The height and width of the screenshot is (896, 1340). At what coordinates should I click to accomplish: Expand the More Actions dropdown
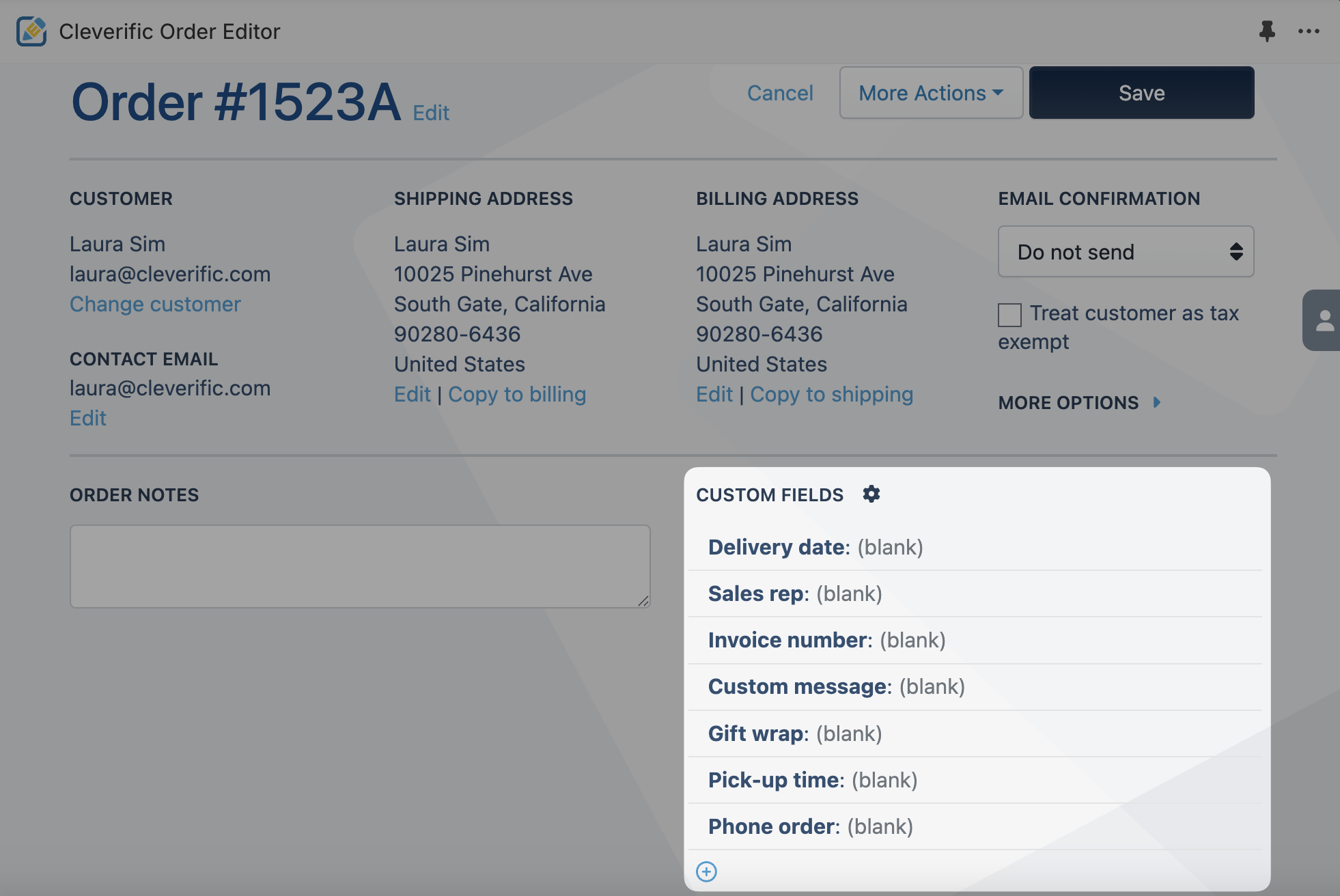click(931, 93)
